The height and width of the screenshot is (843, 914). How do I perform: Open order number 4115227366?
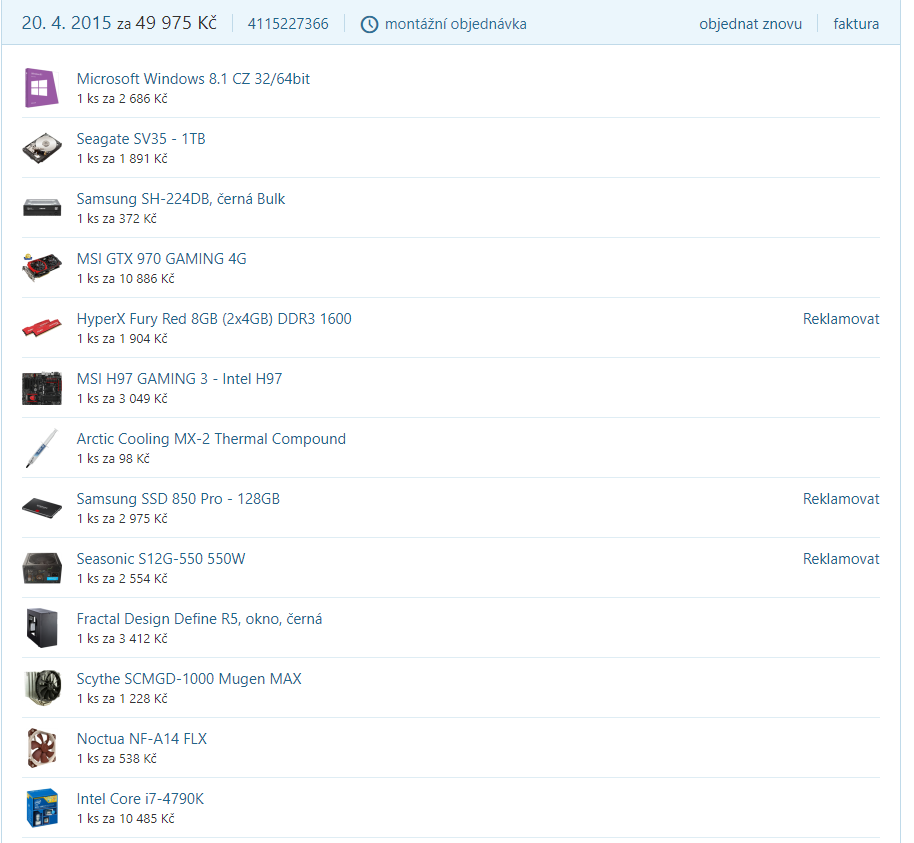(288, 24)
